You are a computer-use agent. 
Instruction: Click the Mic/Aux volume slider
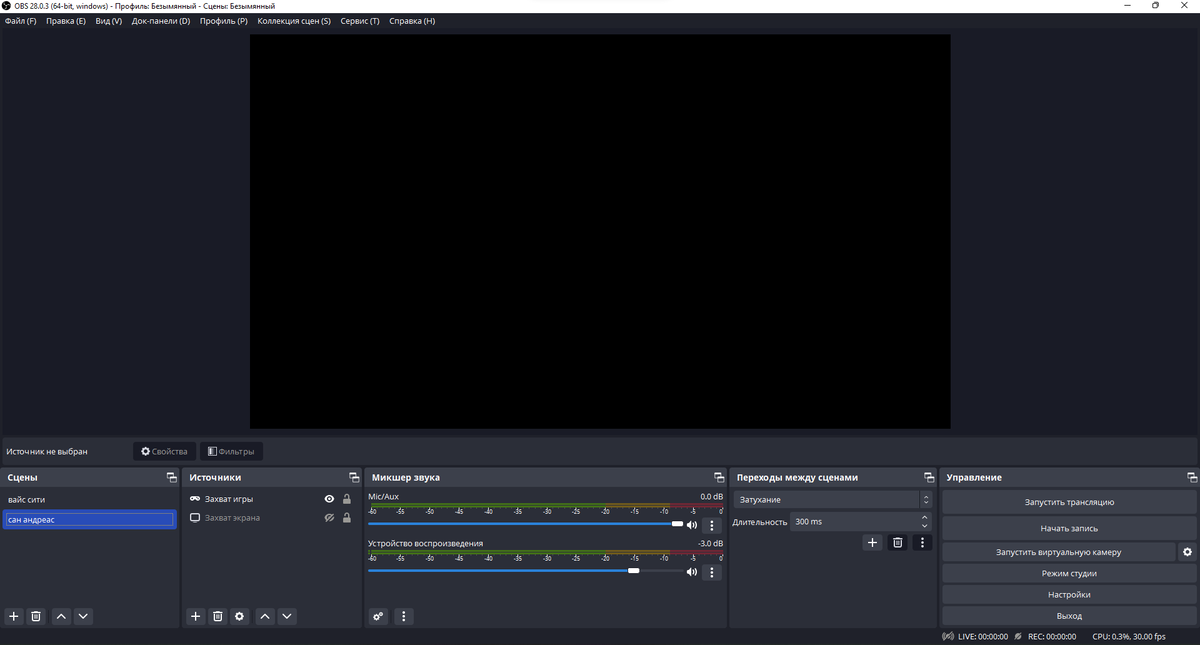[525, 524]
